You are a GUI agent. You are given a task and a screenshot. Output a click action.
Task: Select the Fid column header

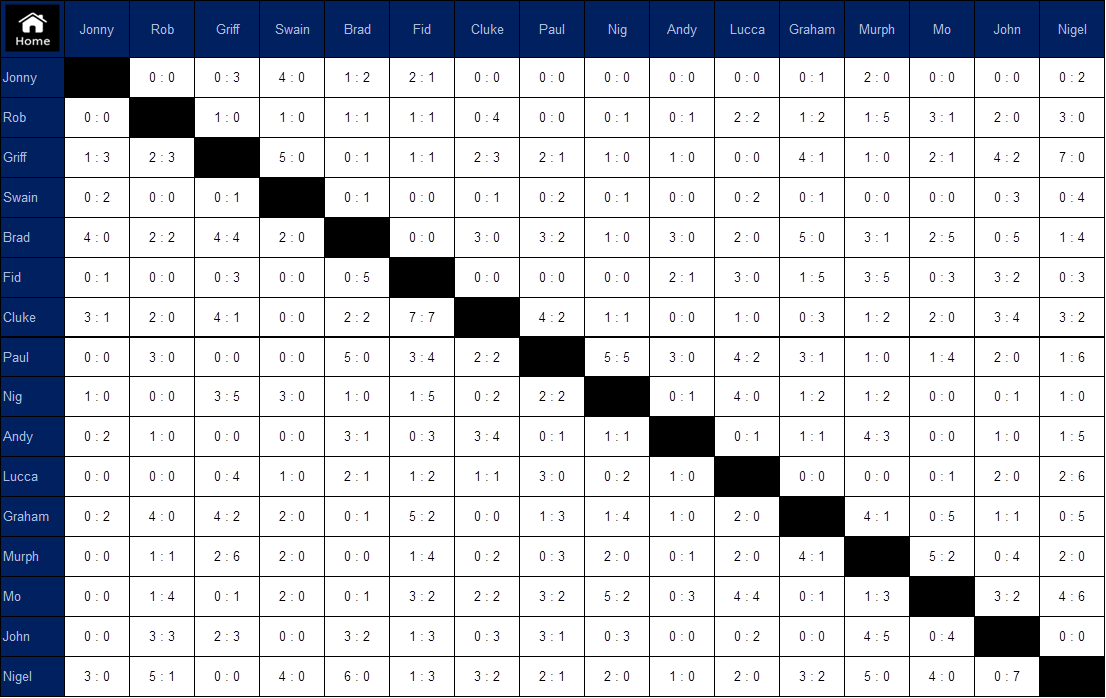422,29
